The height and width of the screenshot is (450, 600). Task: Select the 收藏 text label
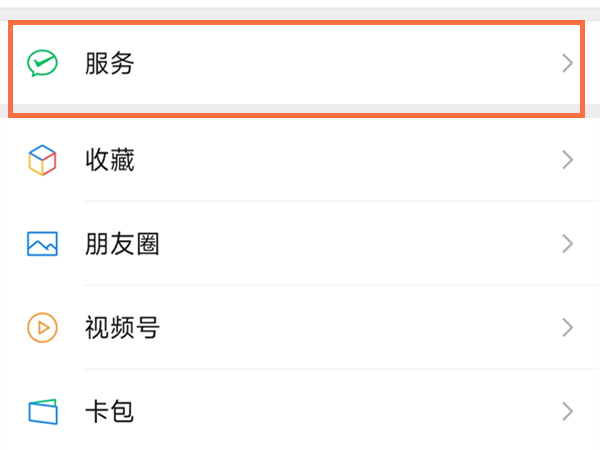(x=110, y=160)
